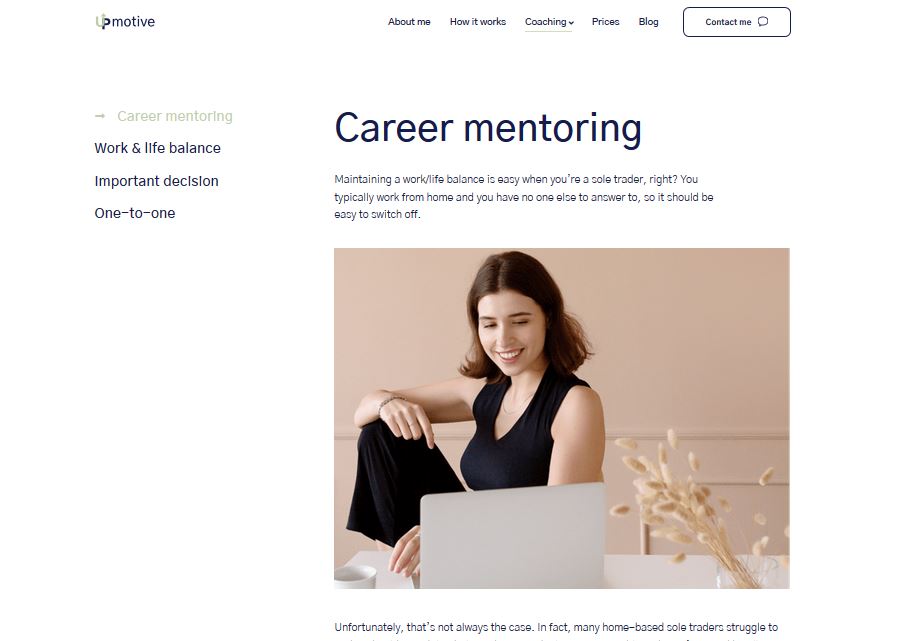This screenshot has width=897, height=641.
Task: Go to How it works
Action: (x=478, y=22)
